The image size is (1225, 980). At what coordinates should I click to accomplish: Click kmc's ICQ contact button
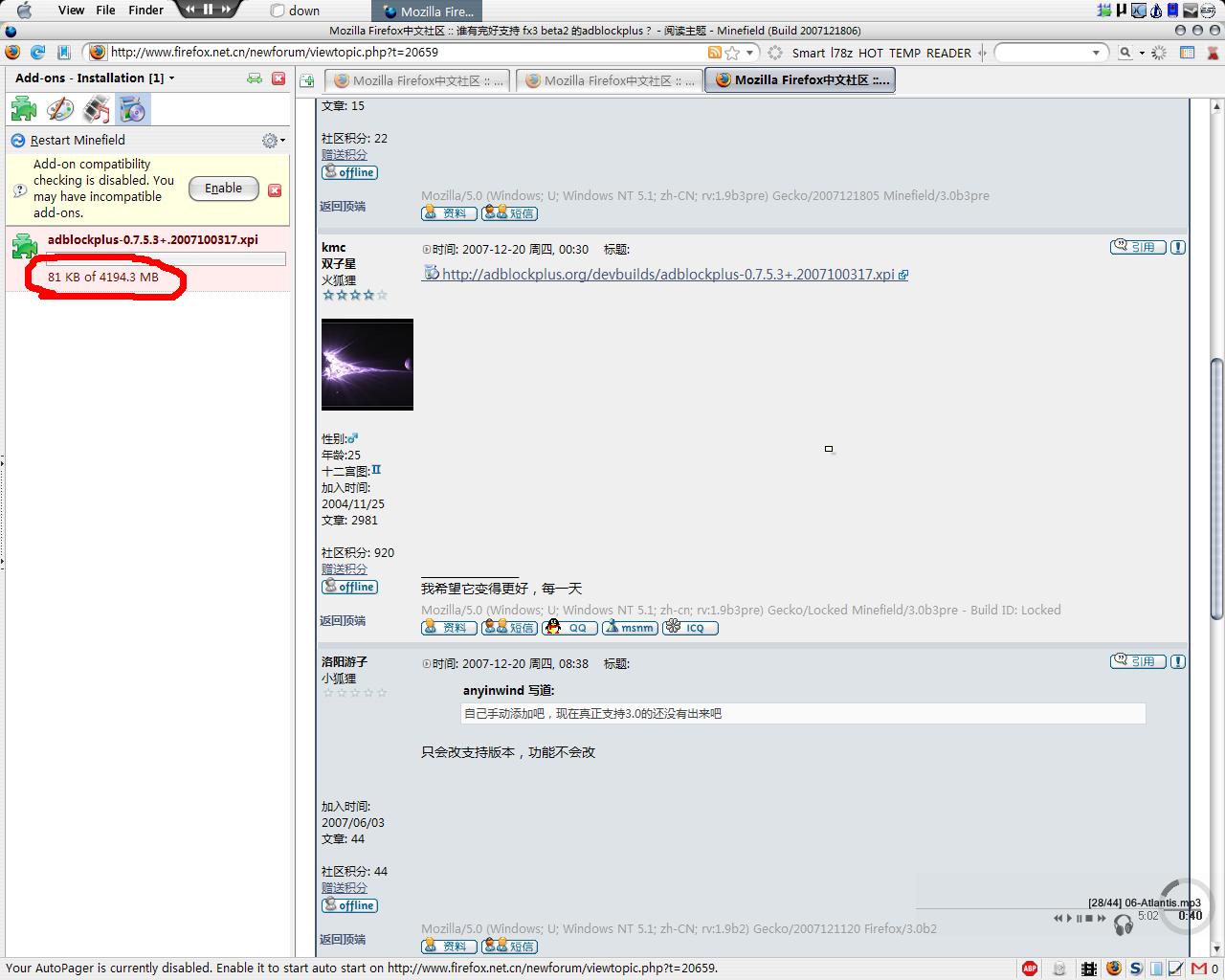[690, 628]
